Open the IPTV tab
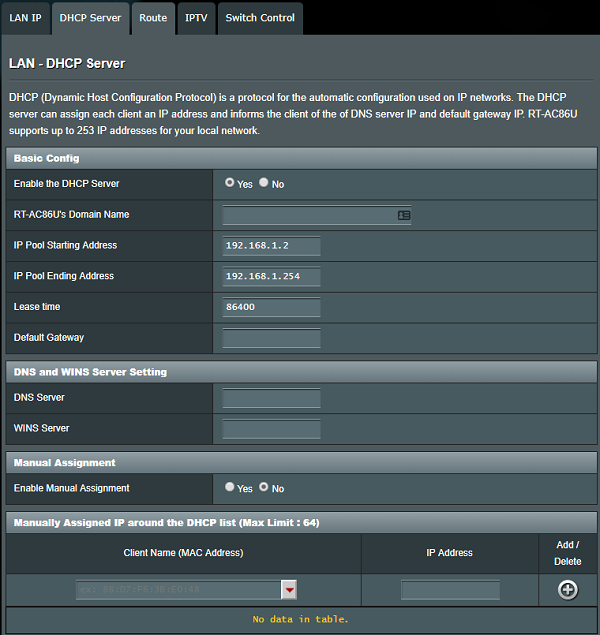600x635 pixels. [x=196, y=18]
